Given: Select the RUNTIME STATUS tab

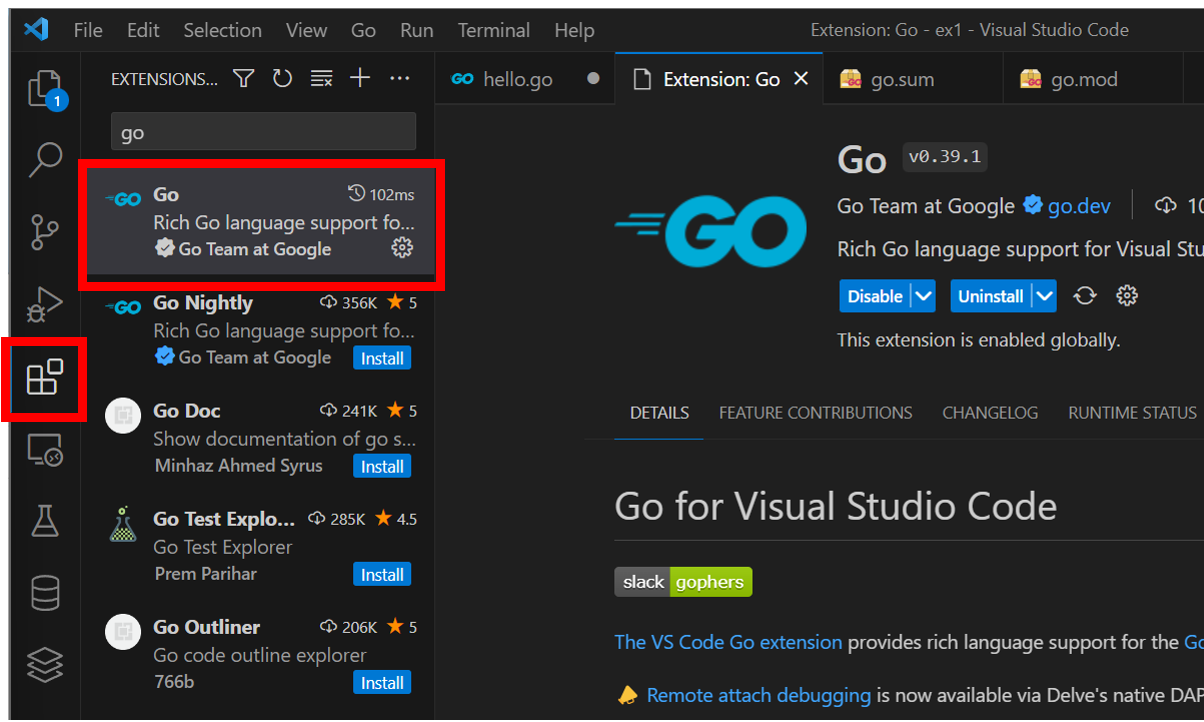Looking at the screenshot, I should 1132,412.
